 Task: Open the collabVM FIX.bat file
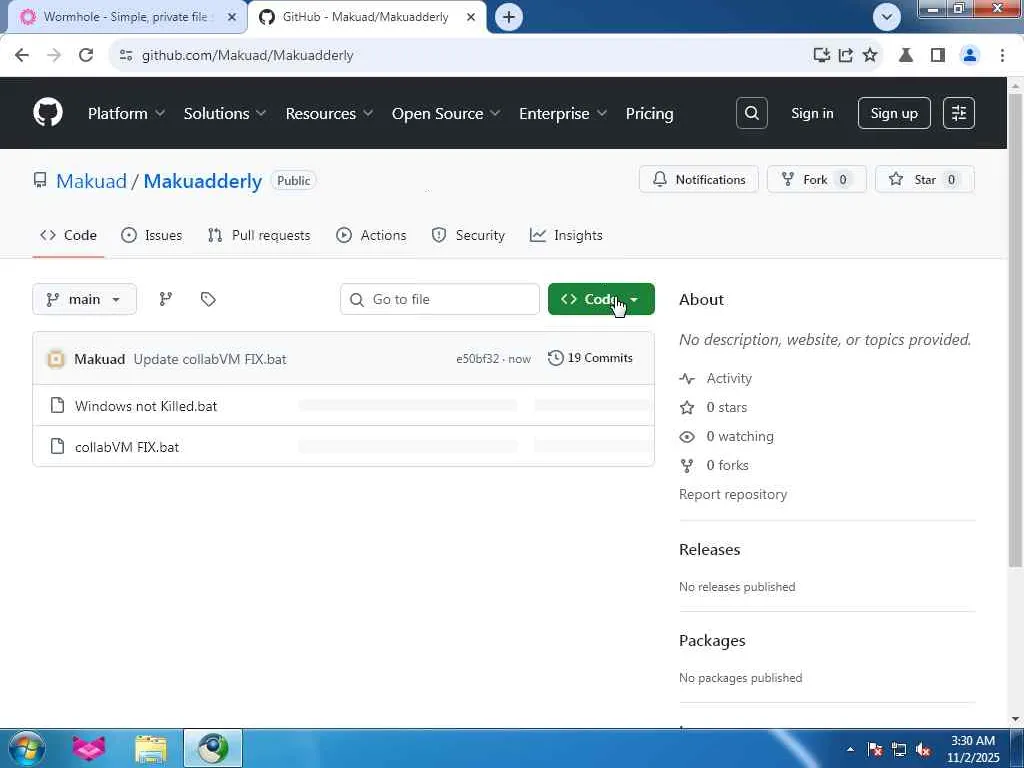coord(127,447)
